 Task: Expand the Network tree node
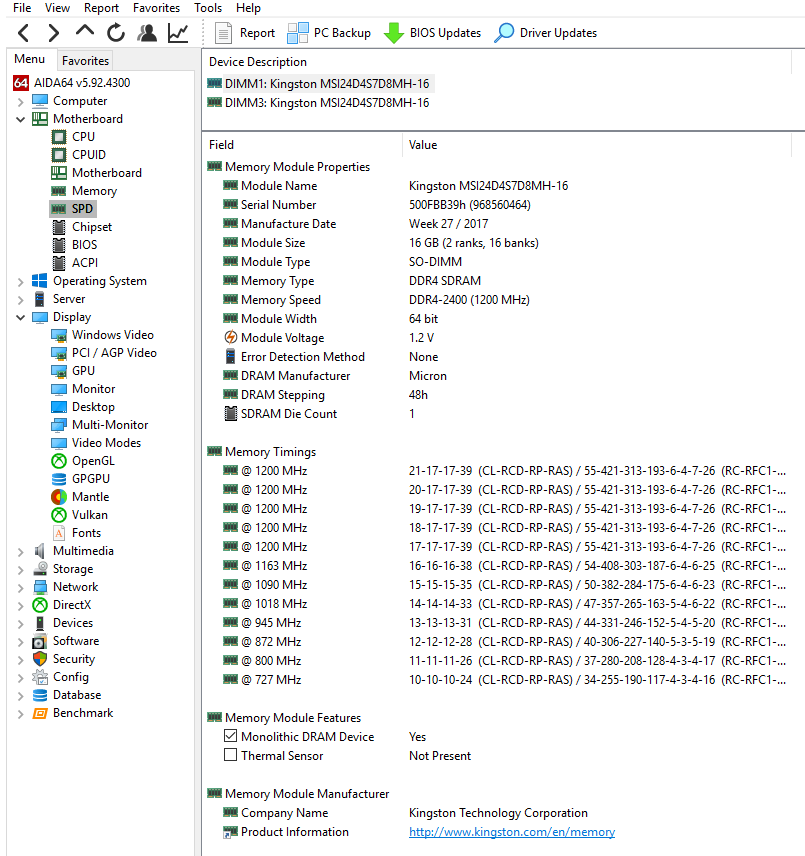click(21, 588)
